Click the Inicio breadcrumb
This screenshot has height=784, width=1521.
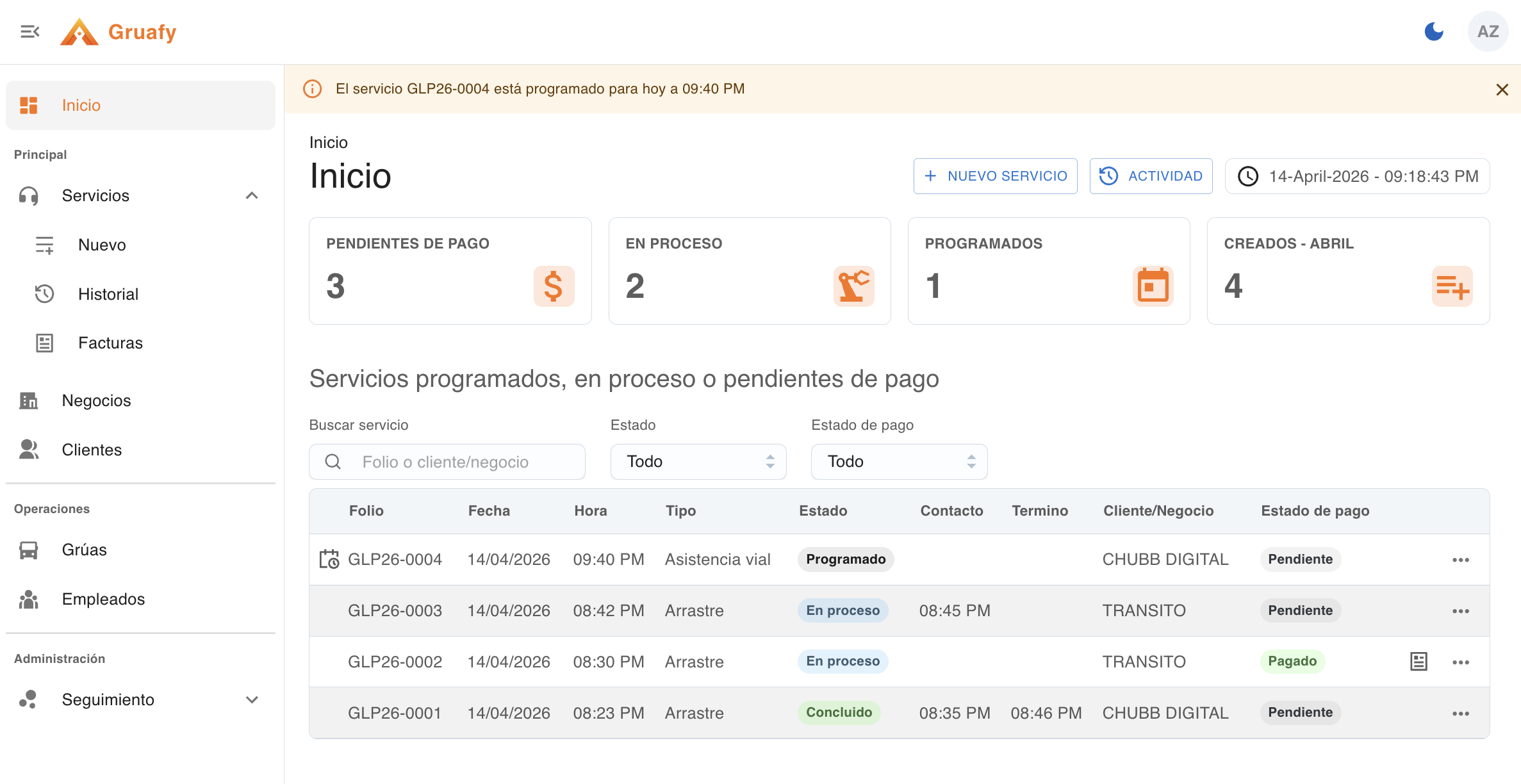pos(329,142)
